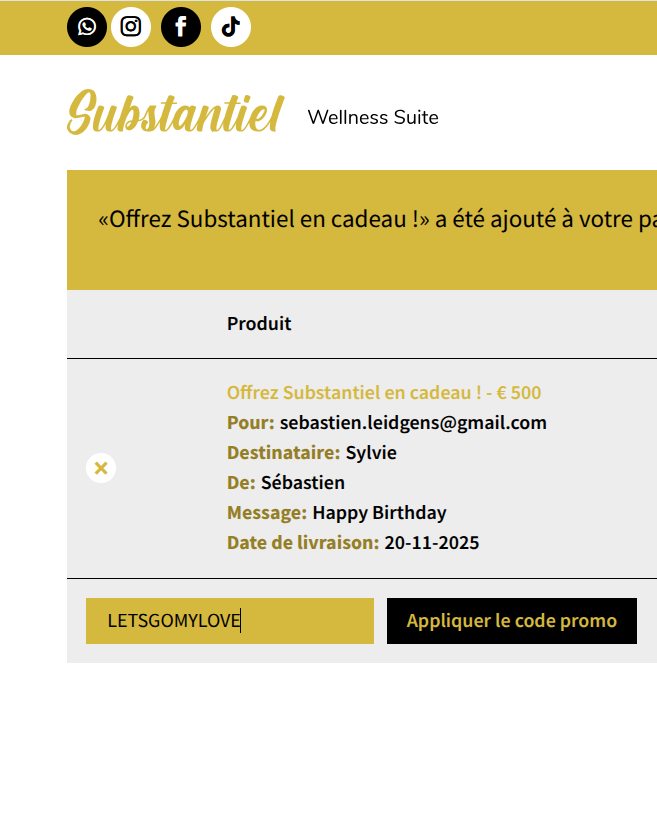Viewport: 657px width, 835px height.
Task: Click the 'Produit' column header
Action: point(259,323)
